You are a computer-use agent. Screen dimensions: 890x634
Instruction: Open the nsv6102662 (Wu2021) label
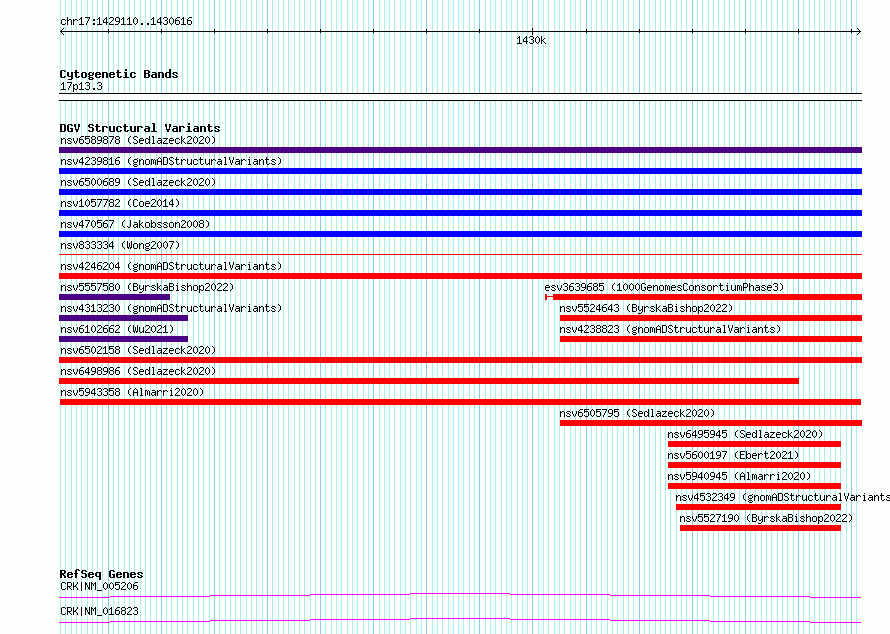117,329
